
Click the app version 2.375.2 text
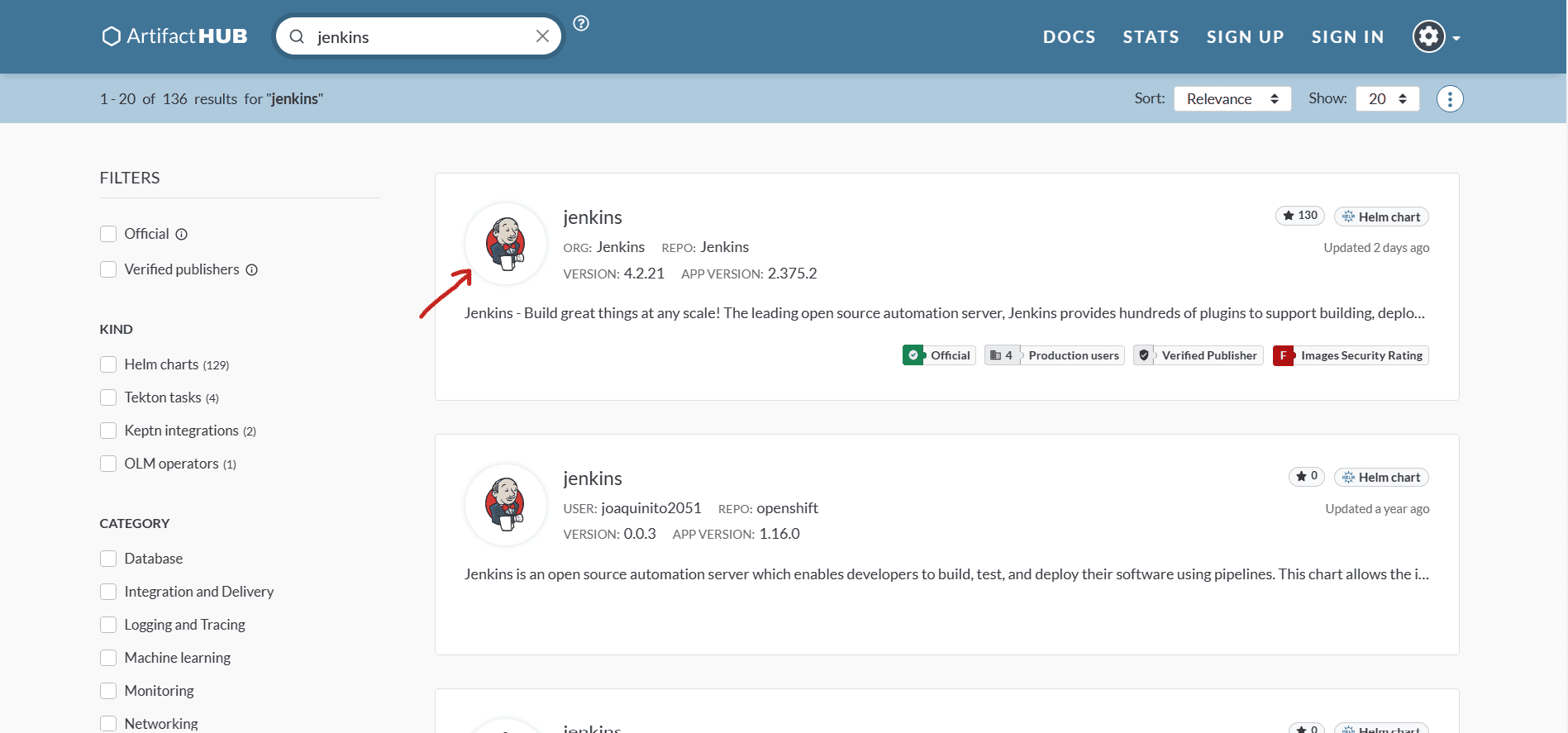[x=792, y=274]
